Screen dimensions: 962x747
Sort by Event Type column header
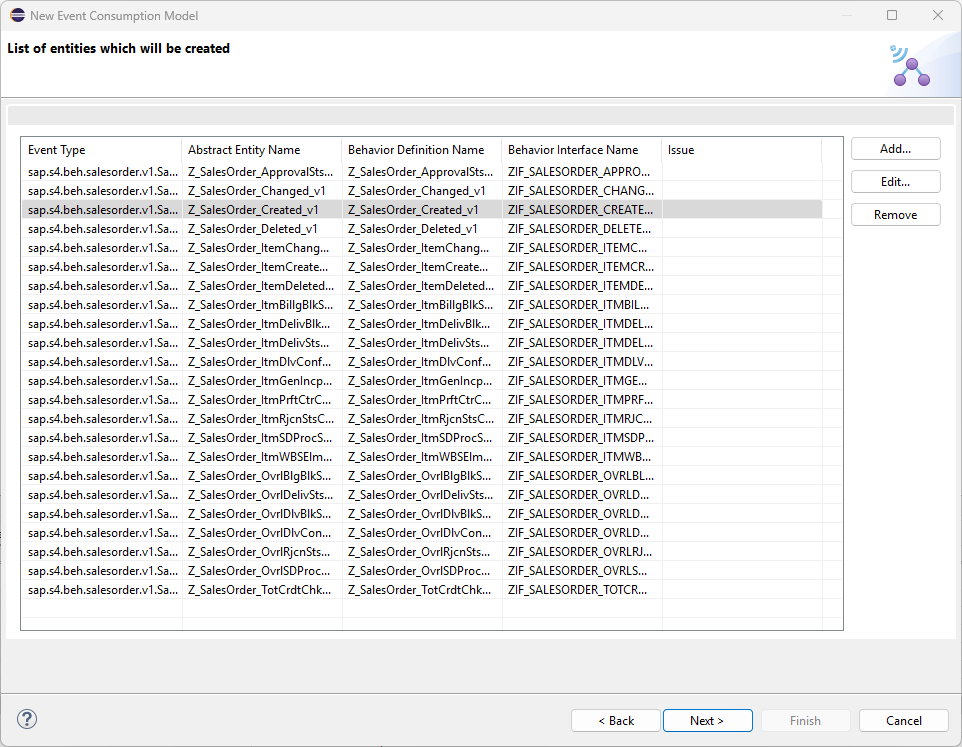pos(101,150)
